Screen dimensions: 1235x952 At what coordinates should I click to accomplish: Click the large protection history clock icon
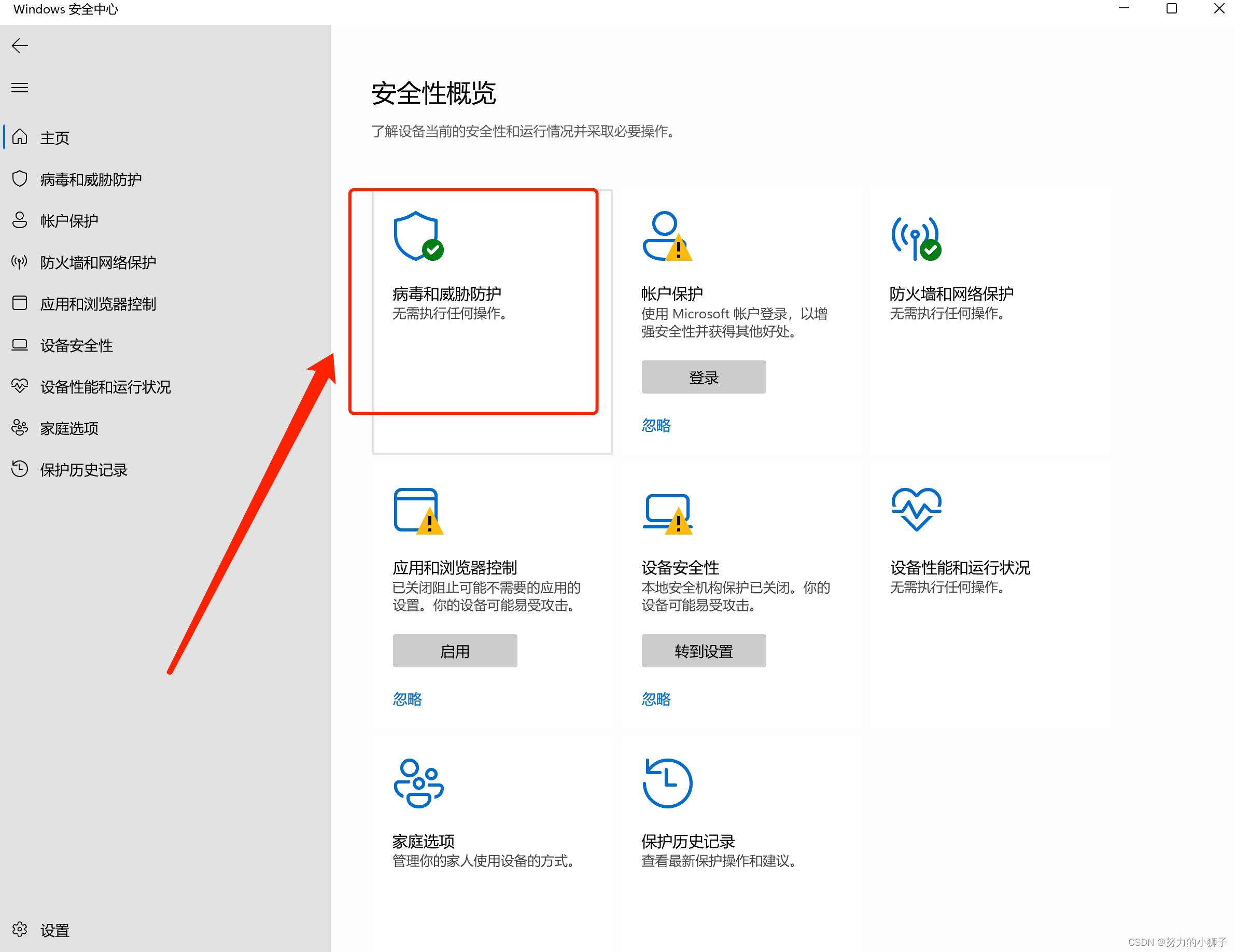click(x=667, y=783)
